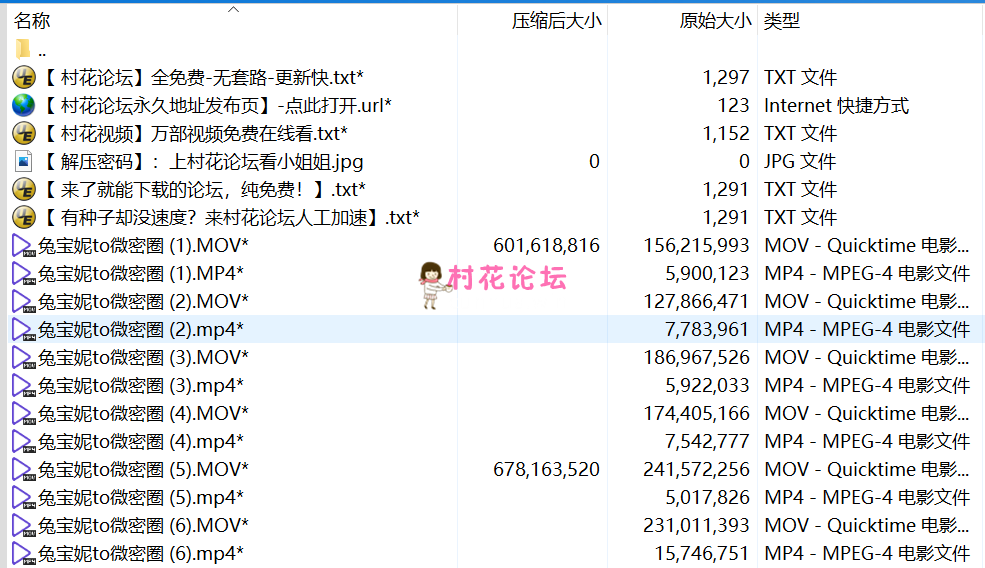Click video icon of 兔宝妮to微密圈 (1).MOV
Image resolution: width=985 pixels, height=568 pixels.
pyautogui.click(x=23, y=246)
